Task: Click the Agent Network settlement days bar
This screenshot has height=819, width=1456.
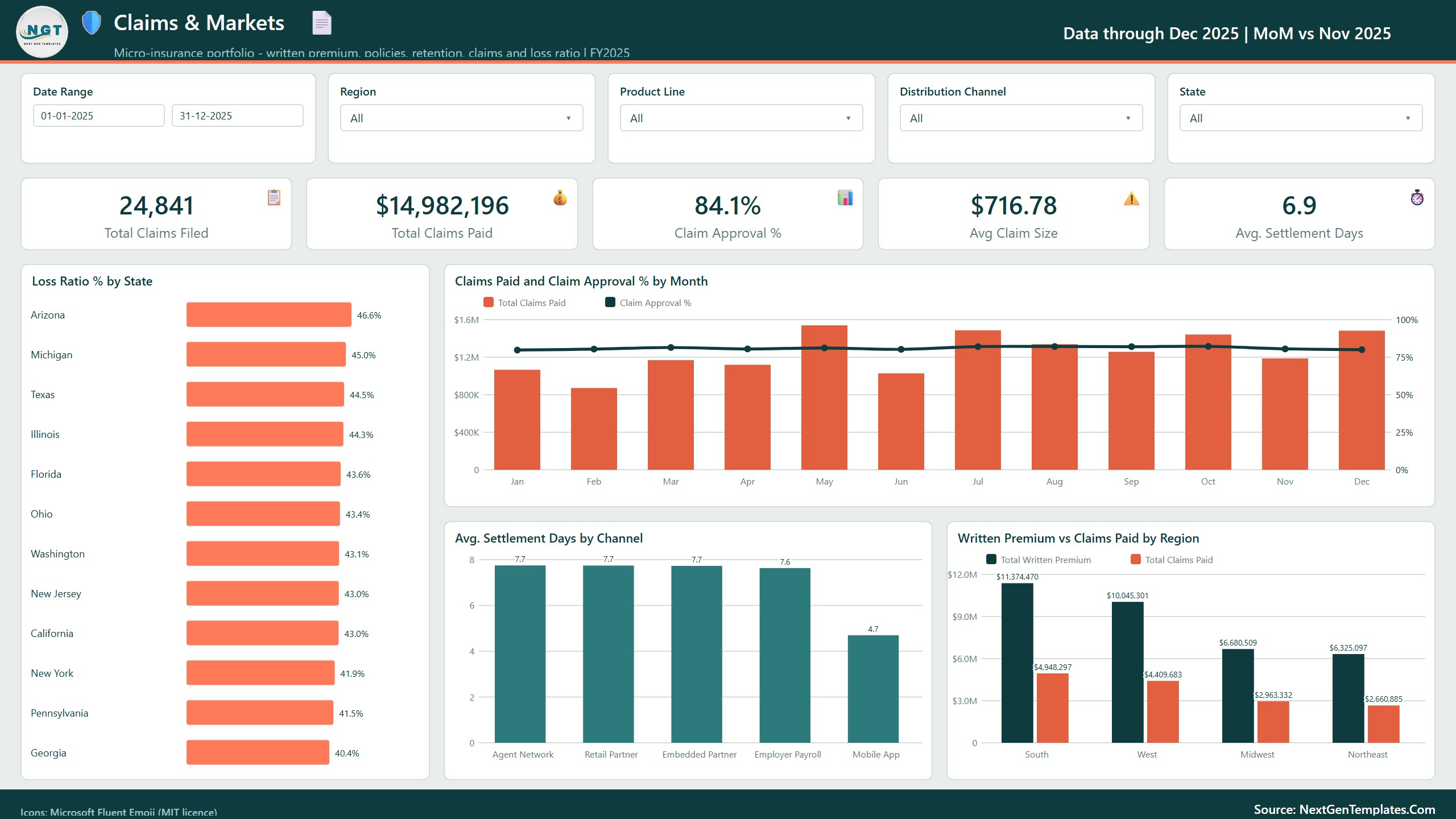Action: (x=520, y=654)
